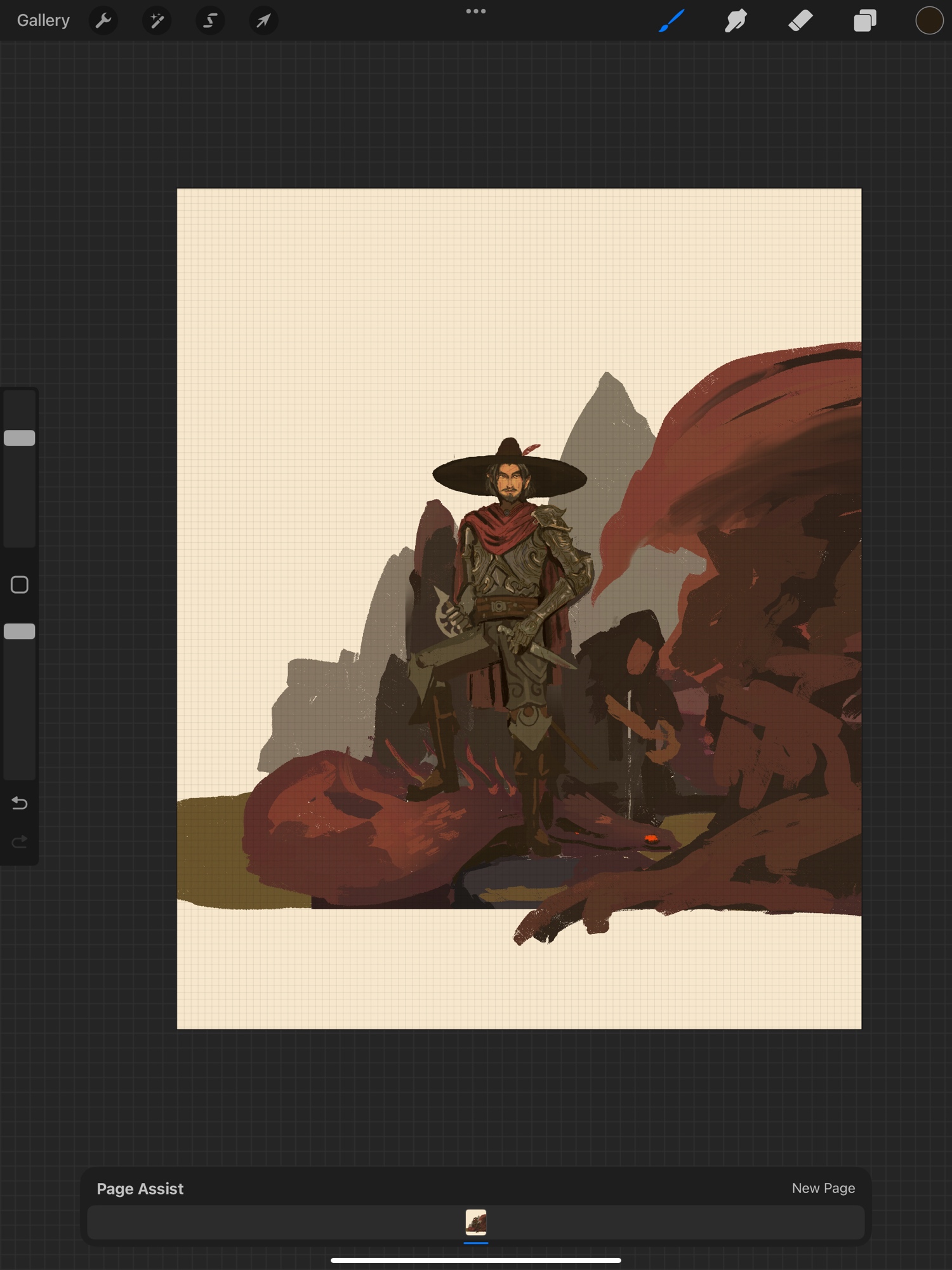Open the Layers panel
Image resolution: width=952 pixels, height=1270 pixels.
(865, 21)
